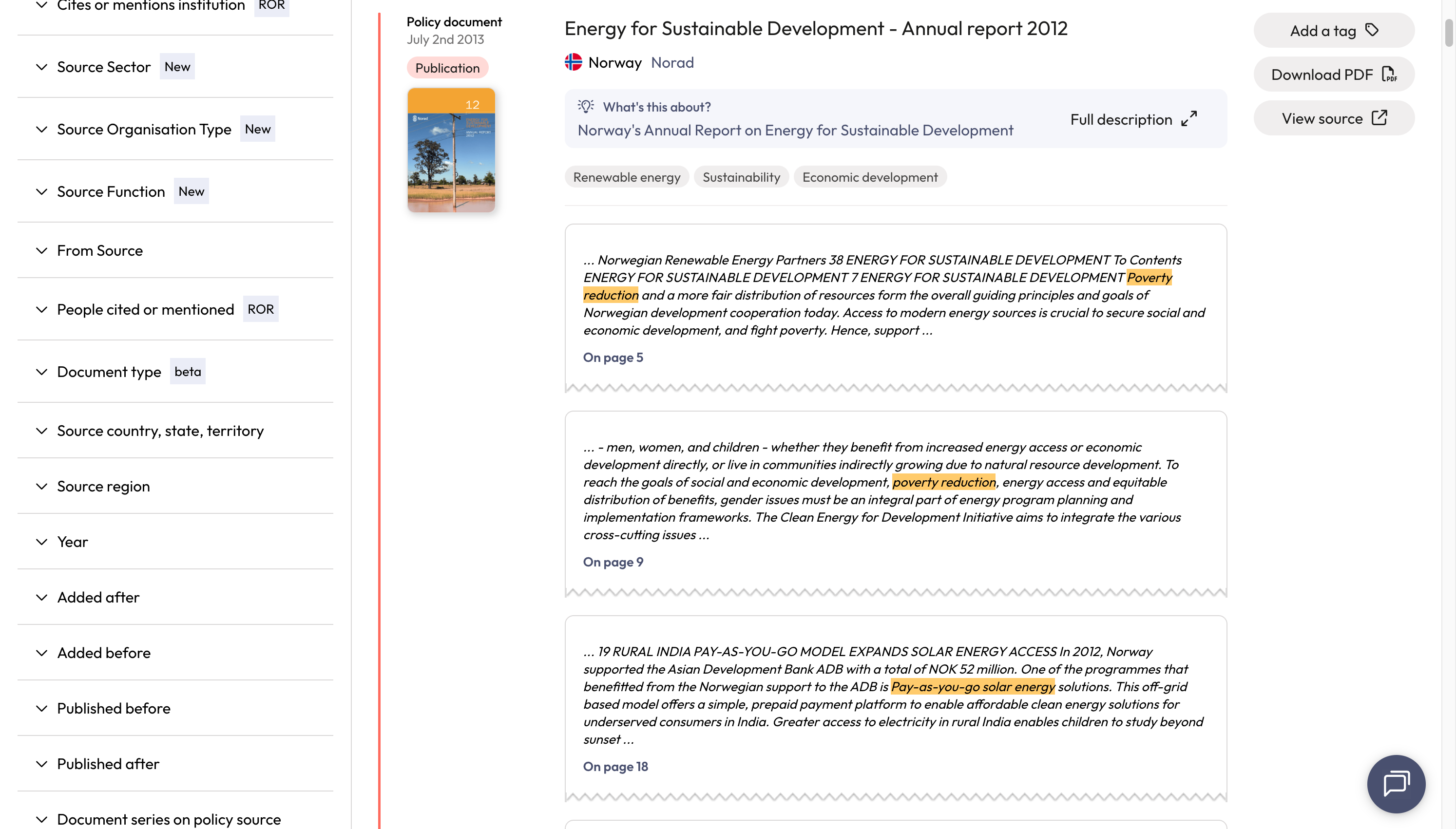Screen dimensions: 1456x829
Task: Click the highlighted Pay-as-you-go solar energy text
Action: click(x=973, y=686)
